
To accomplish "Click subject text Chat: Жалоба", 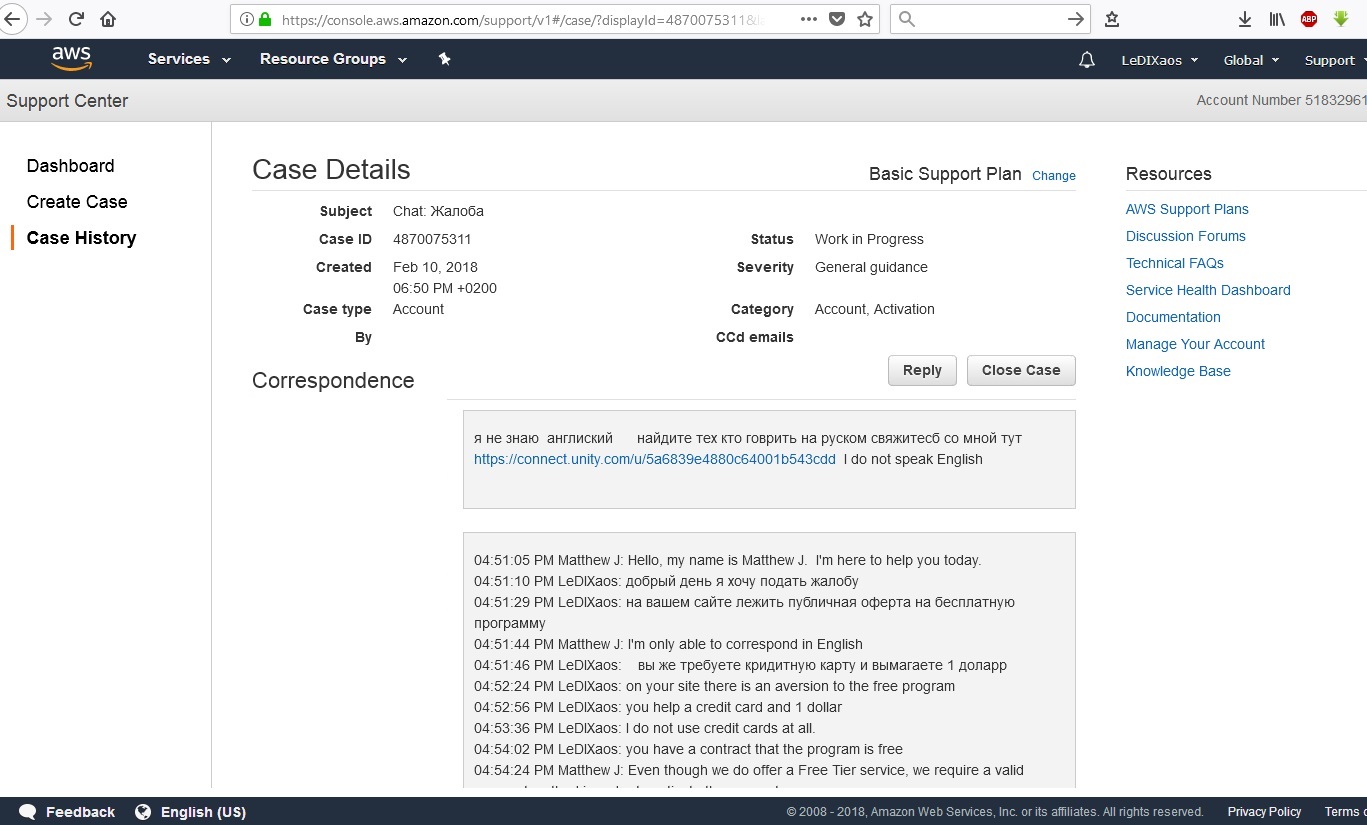I will pyautogui.click(x=438, y=211).
